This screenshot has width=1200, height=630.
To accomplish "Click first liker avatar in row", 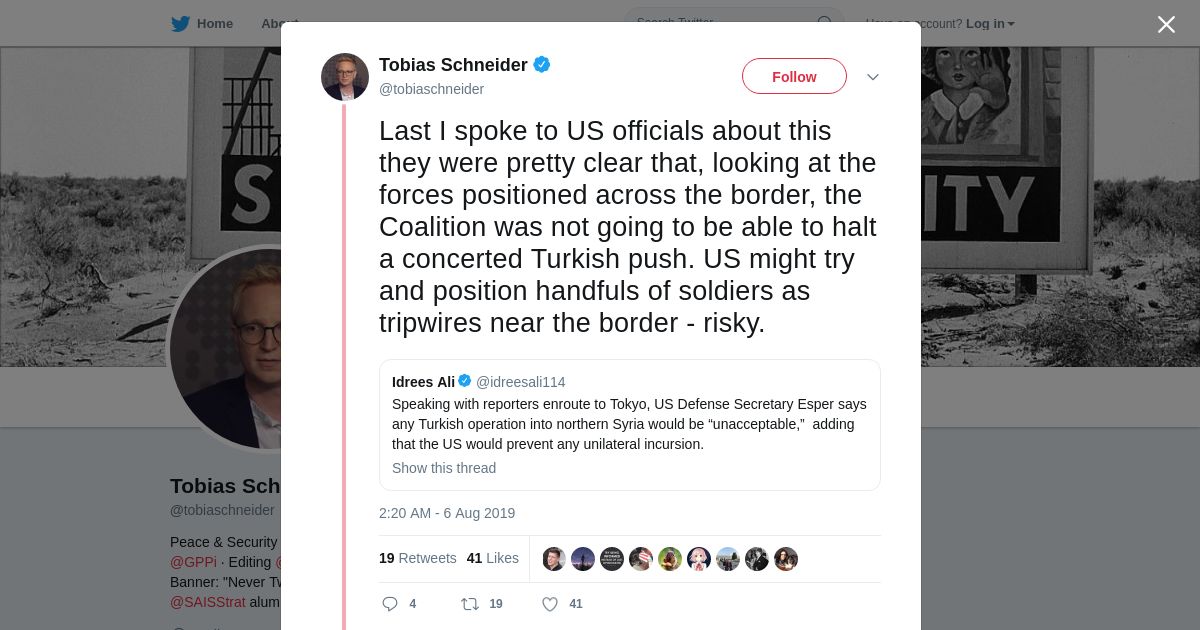I will click(554, 559).
